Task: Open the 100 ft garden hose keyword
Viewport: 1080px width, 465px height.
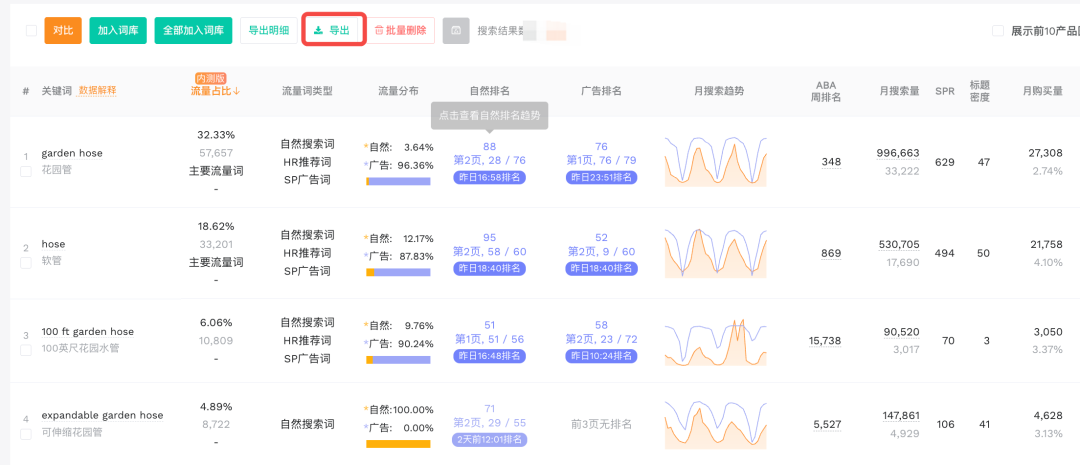Action: (87, 331)
